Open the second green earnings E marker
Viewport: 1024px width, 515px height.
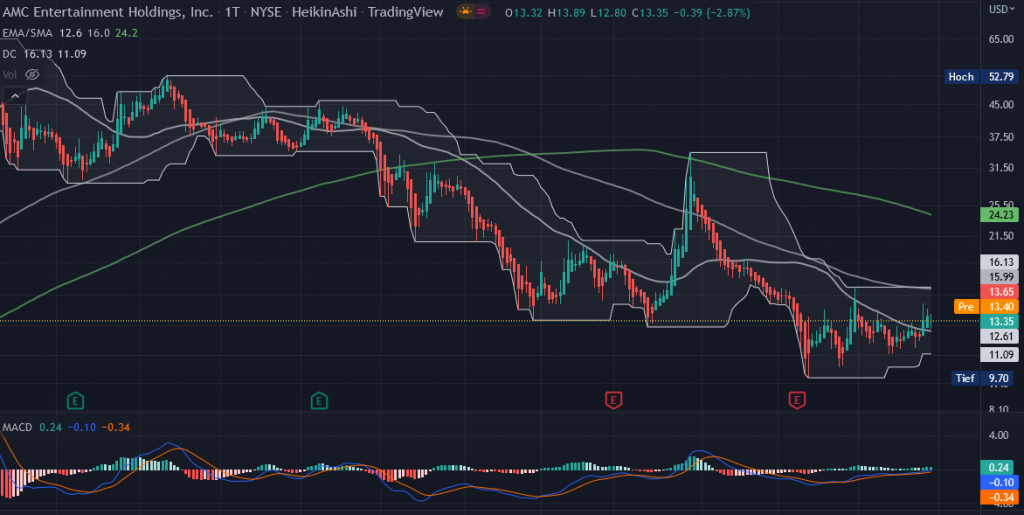click(319, 400)
